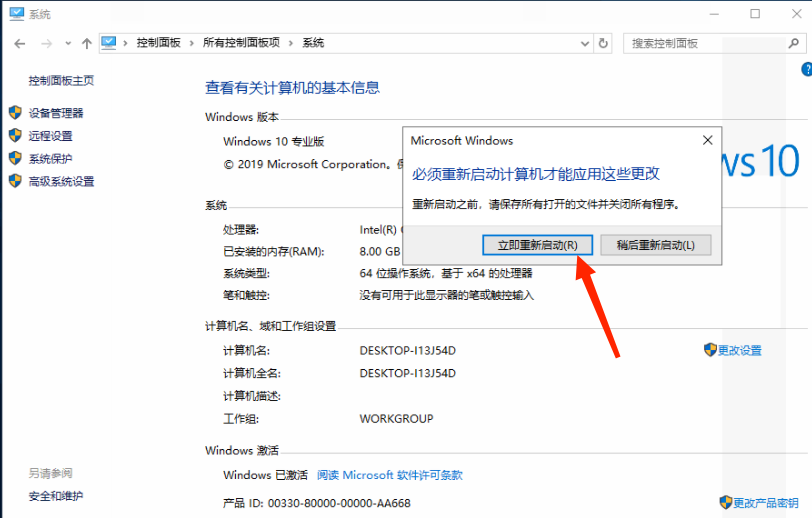The width and height of the screenshot is (812, 518).
Task: Click the text Windows 10 专业版
Action: [273, 141]
